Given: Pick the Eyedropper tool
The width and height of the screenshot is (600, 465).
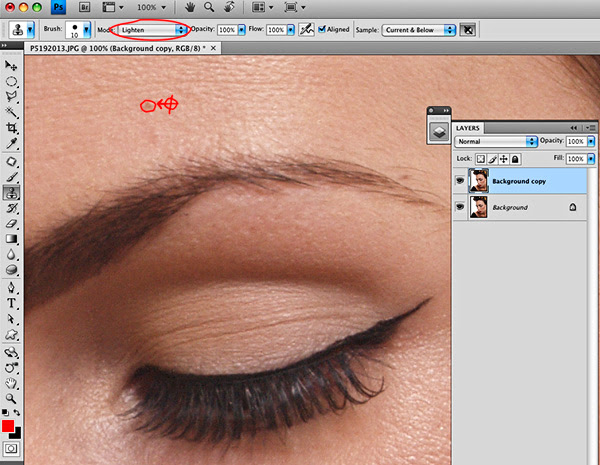Looking at the screenshot, I should [x=13, y=145].
